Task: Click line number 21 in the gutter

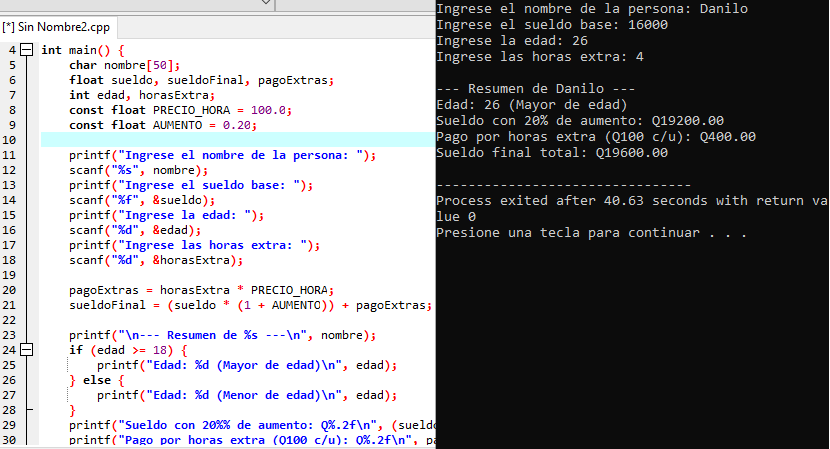Action: point(11,305)
